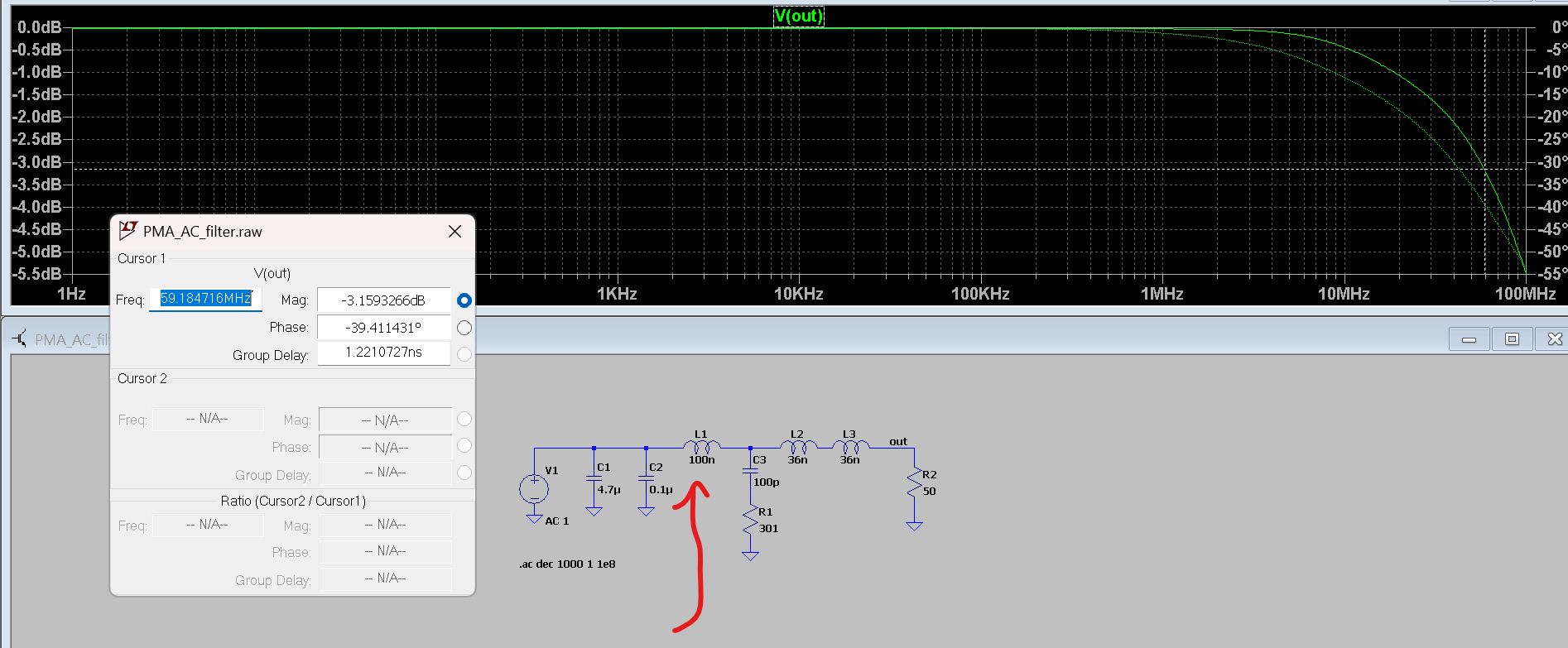Click the 301 value of R1
The height and width of the screenshot is (648, 1568).
(769, 529)
